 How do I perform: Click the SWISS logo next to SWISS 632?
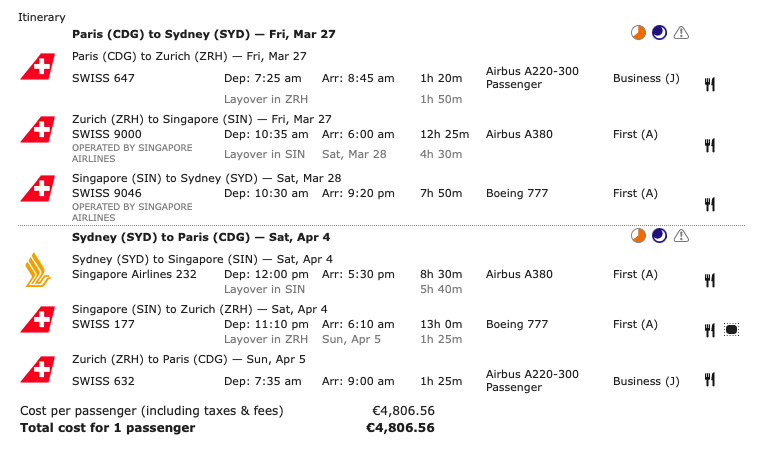[36, 371]
